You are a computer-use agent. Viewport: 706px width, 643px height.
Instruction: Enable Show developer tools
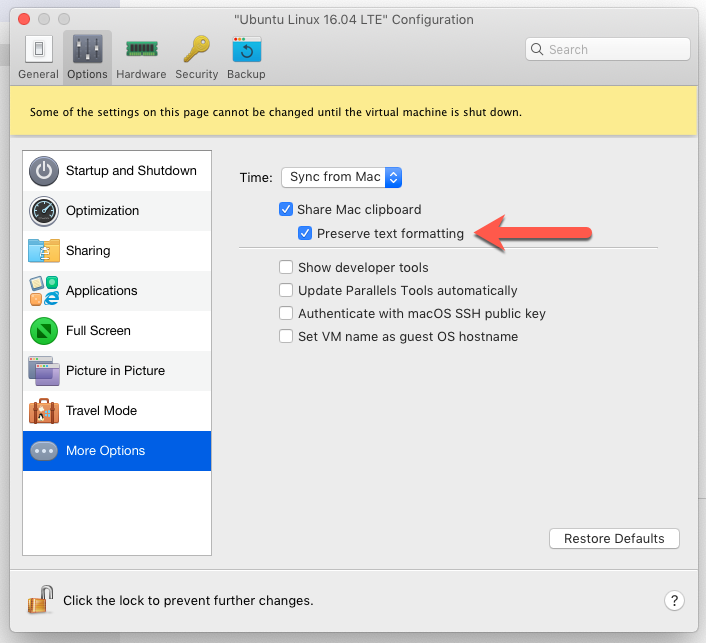coord(286,267)
